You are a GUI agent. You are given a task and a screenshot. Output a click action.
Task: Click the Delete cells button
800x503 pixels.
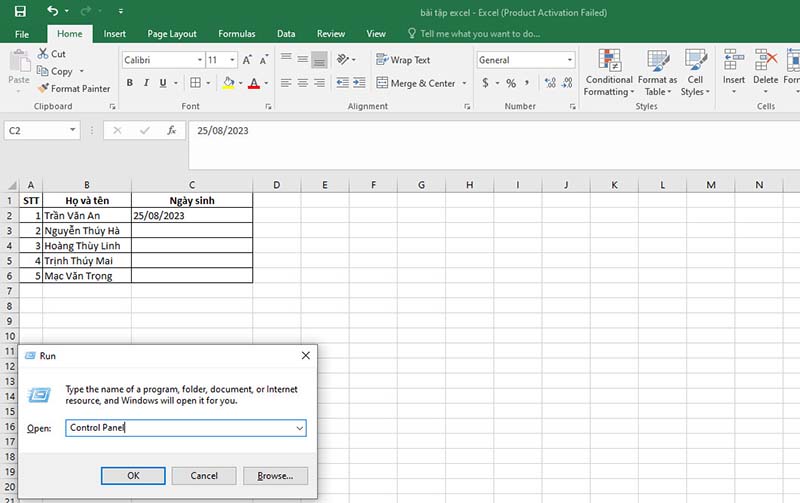[x=765, y=71]
